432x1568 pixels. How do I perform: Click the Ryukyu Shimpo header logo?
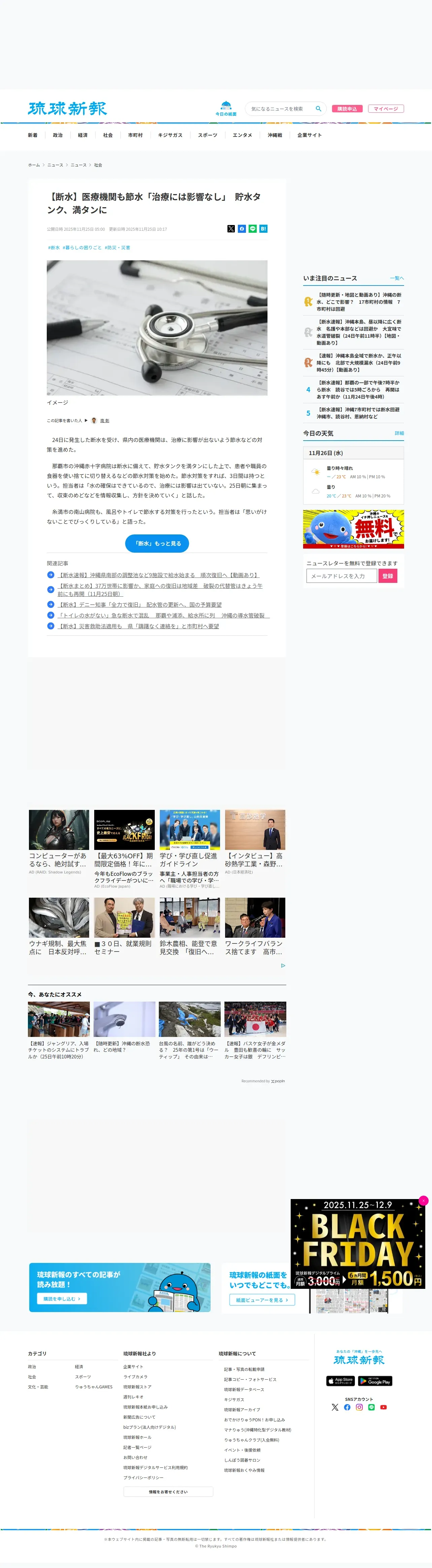(67, 108)
